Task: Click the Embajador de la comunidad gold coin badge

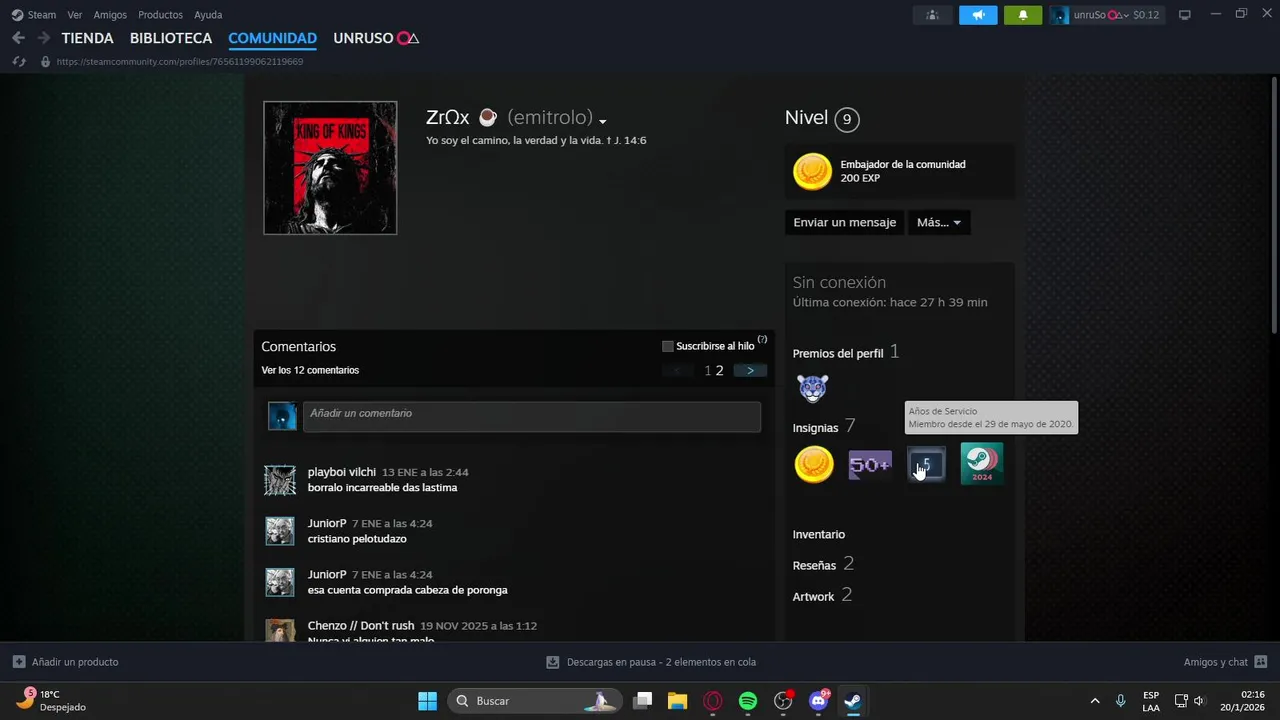Action: 812,171
